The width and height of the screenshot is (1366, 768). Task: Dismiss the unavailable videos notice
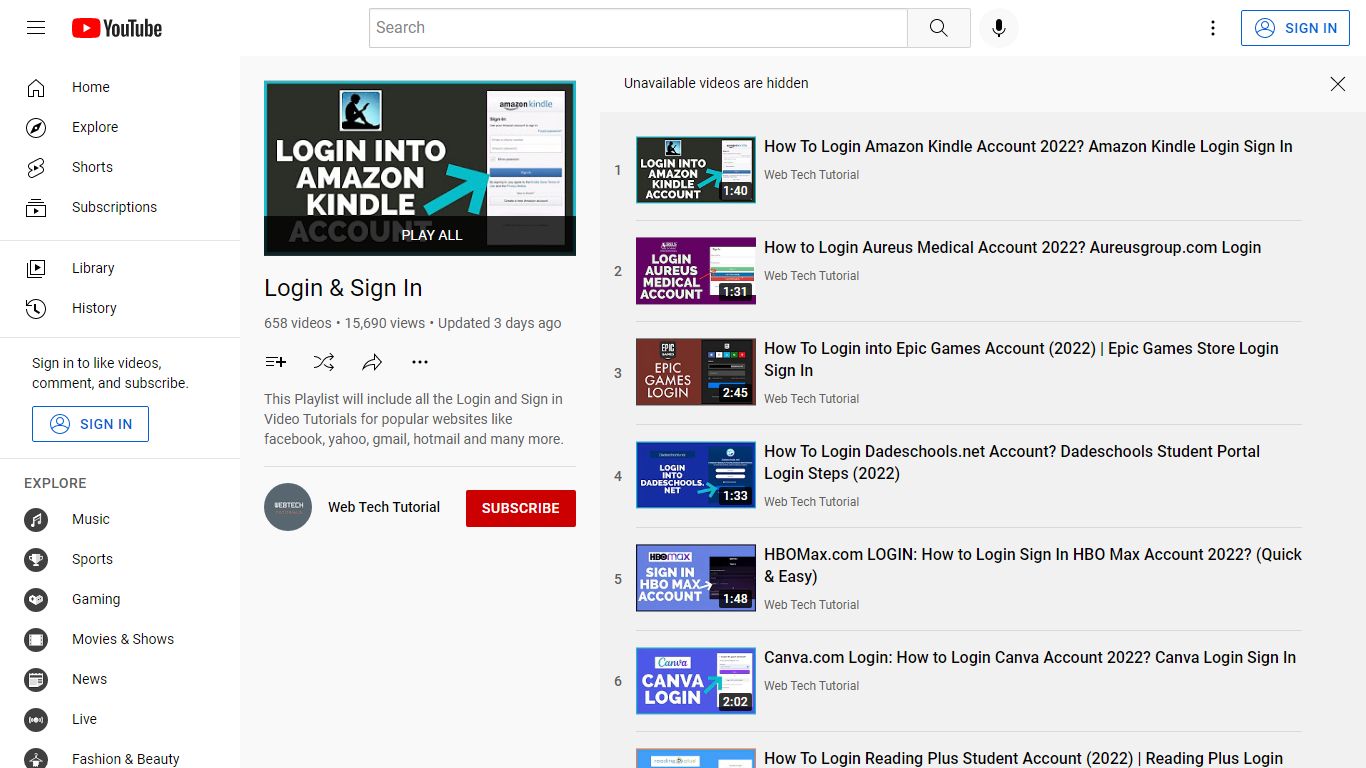(1338, 84)
